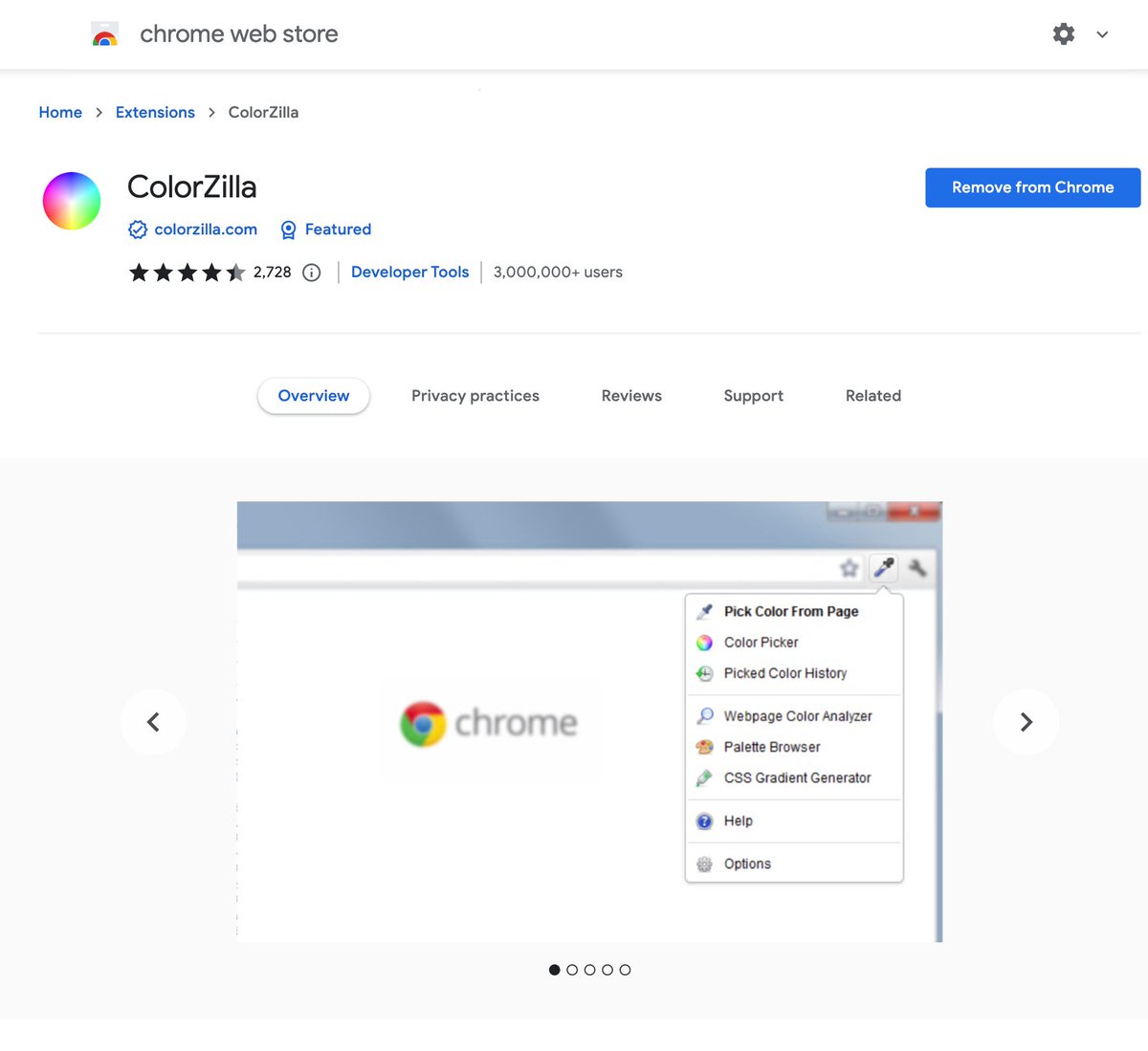This screenshot has height=1051, width=1148.
Task: Select the fifth carousel dot
Action: 625,970
